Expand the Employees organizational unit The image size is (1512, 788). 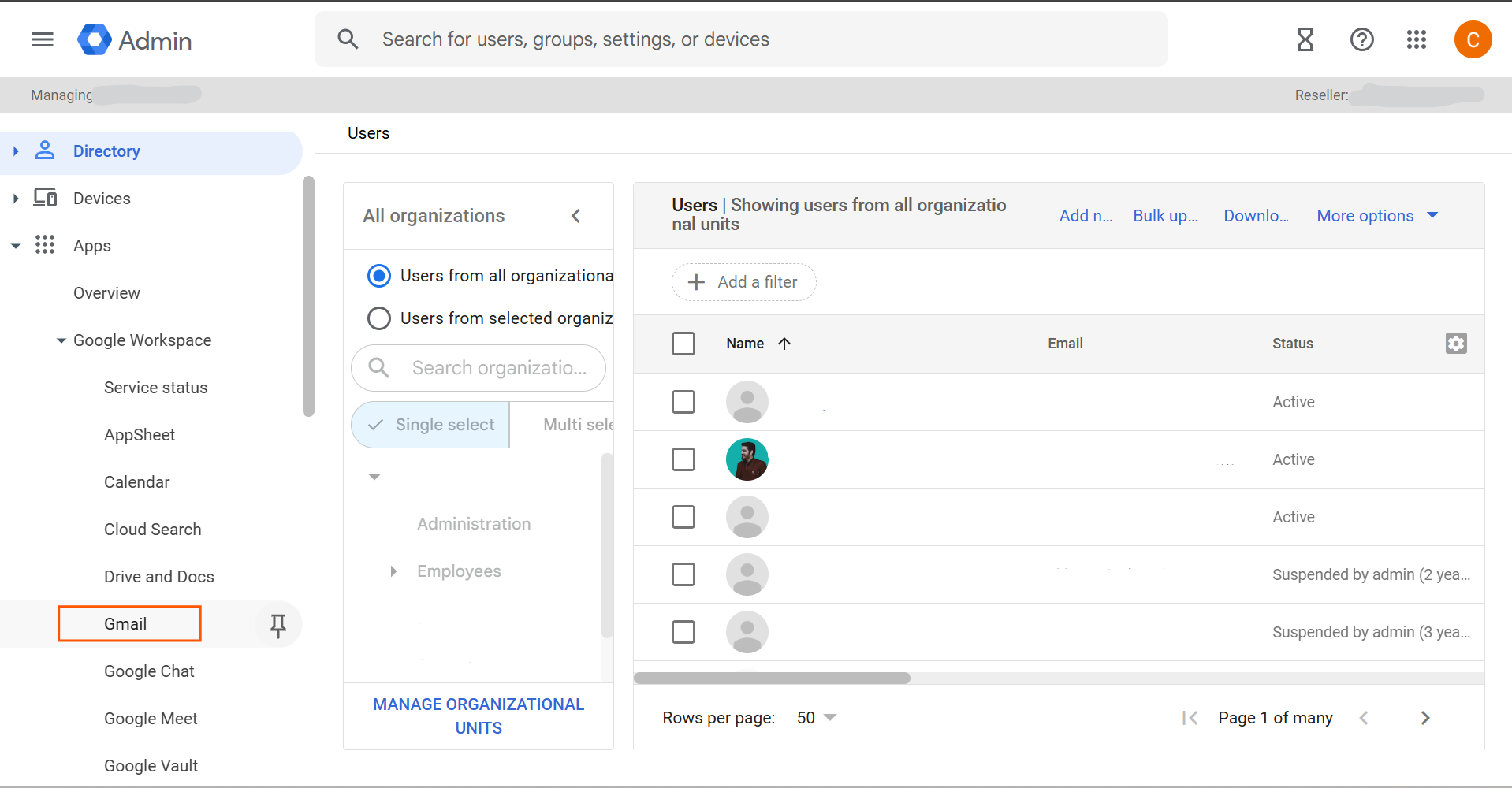coord(393,571)
